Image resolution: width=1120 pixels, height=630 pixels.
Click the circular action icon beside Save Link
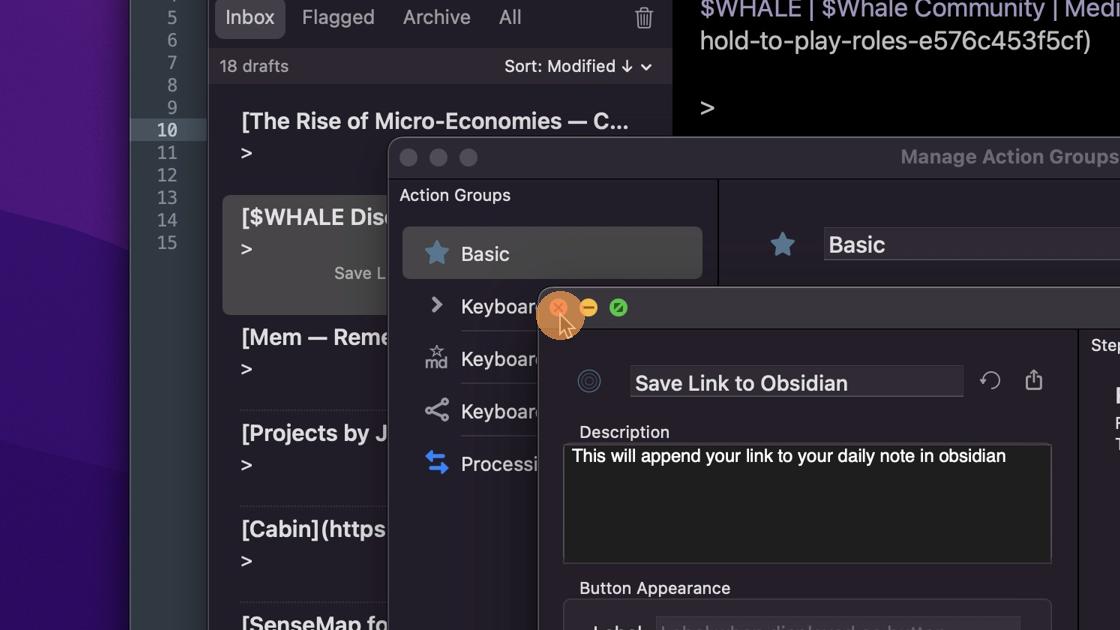[x=589, y=381]
